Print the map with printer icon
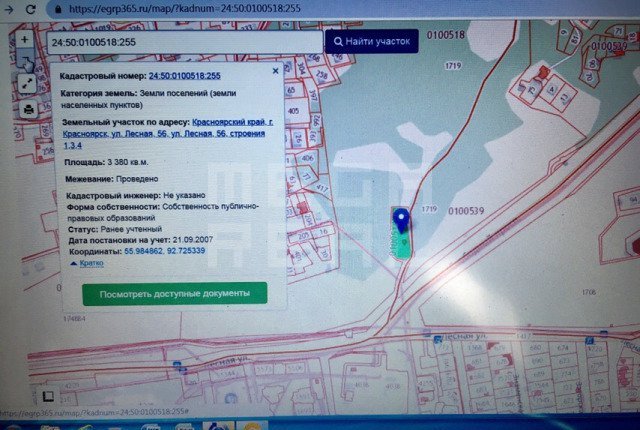Image resolution: width=640 pixels, height=430 pixels. [28, 109]
